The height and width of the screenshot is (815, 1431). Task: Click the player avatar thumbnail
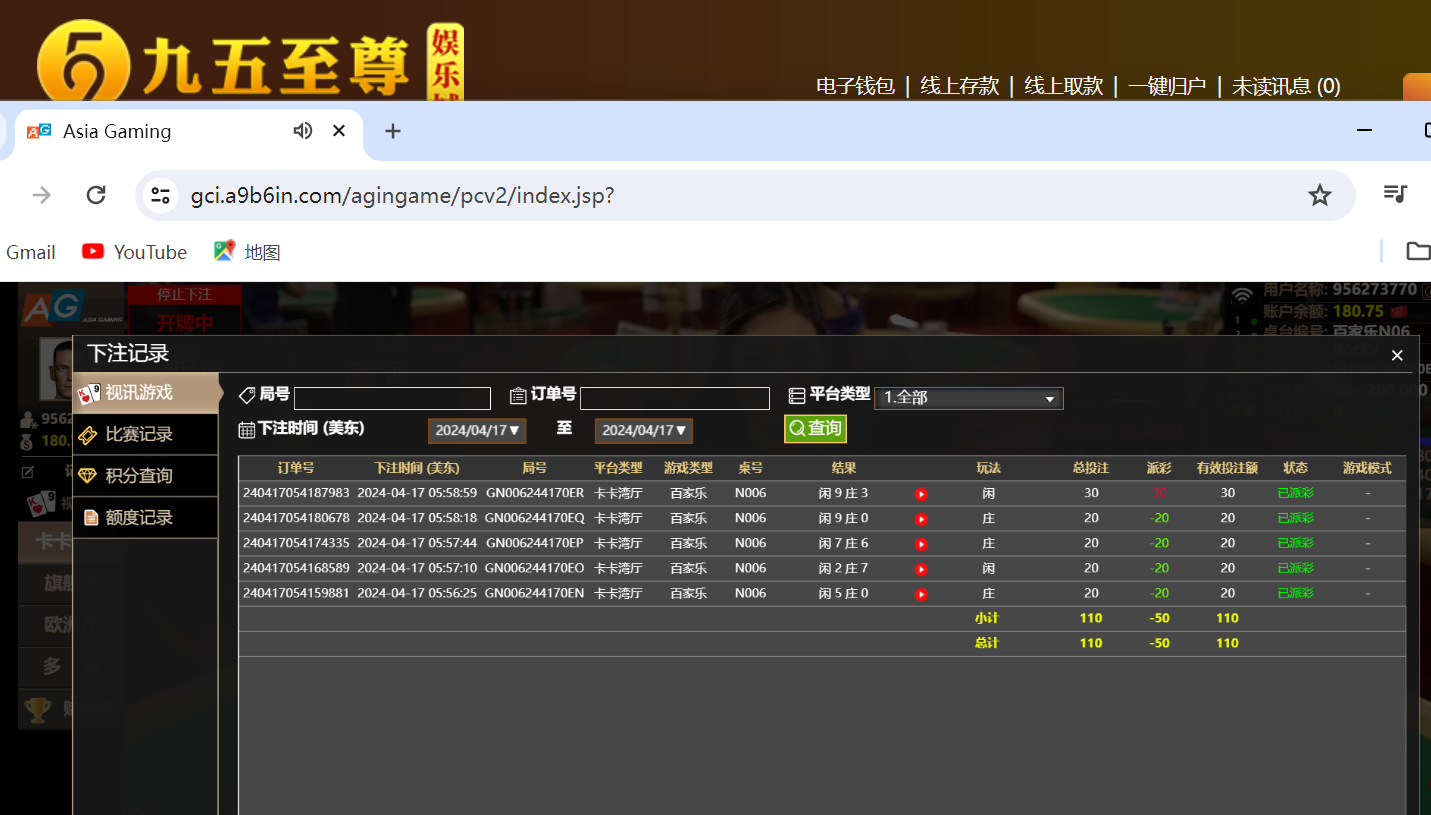pos(56,369)
